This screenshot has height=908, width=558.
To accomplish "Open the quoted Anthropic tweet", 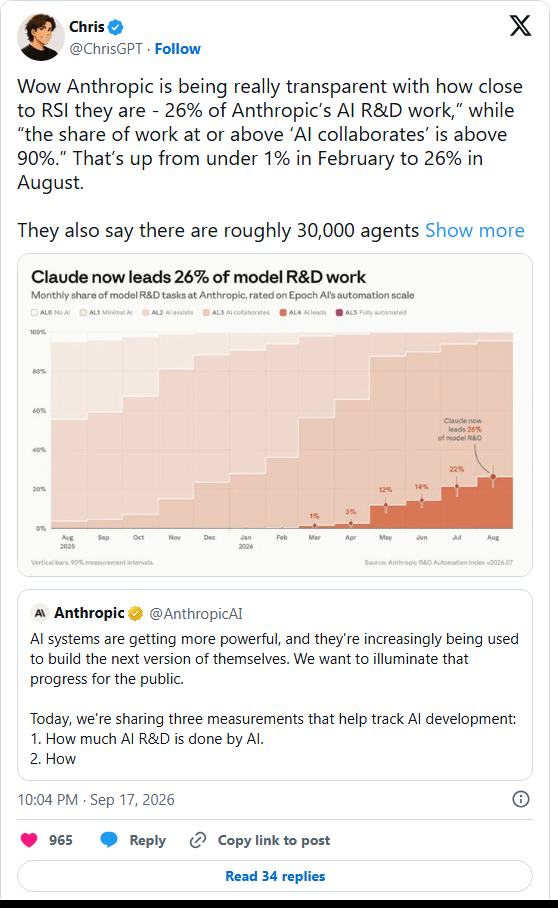I will (275, 685).
